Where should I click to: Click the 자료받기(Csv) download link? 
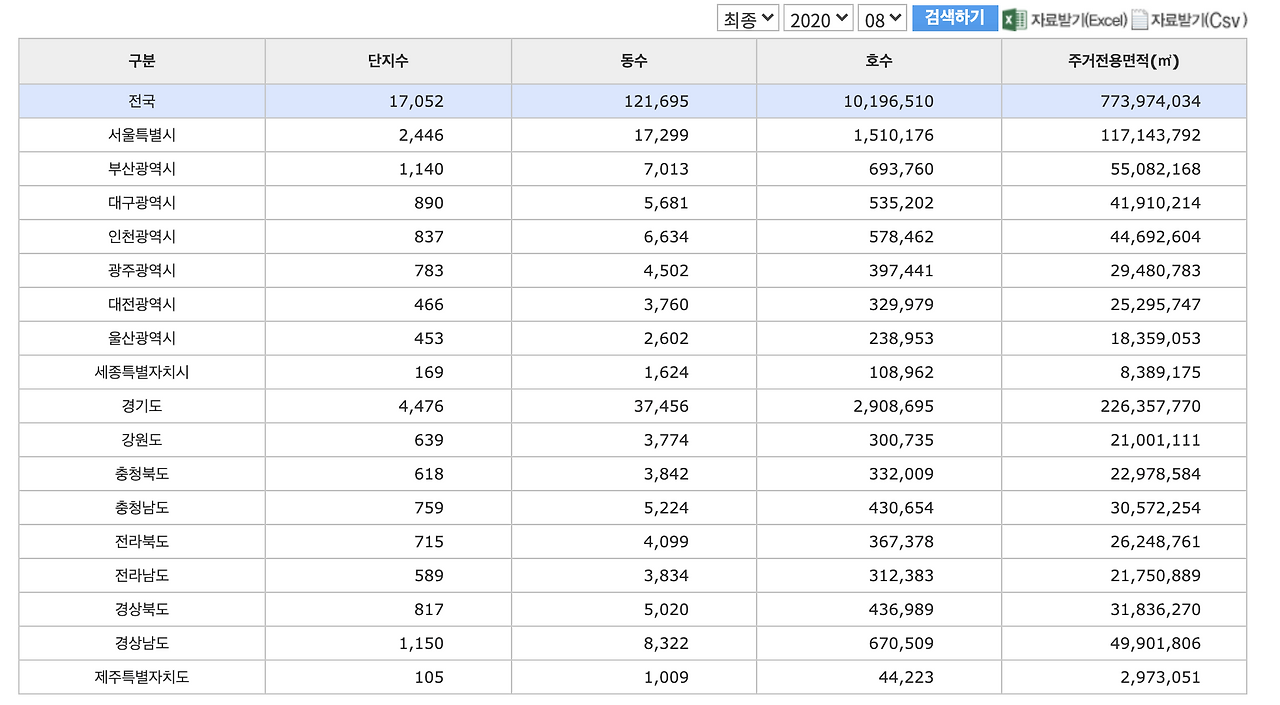coord(1197,18)
